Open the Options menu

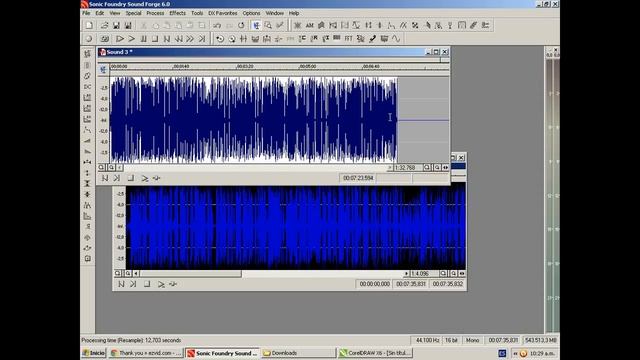(x=251, y=13)
